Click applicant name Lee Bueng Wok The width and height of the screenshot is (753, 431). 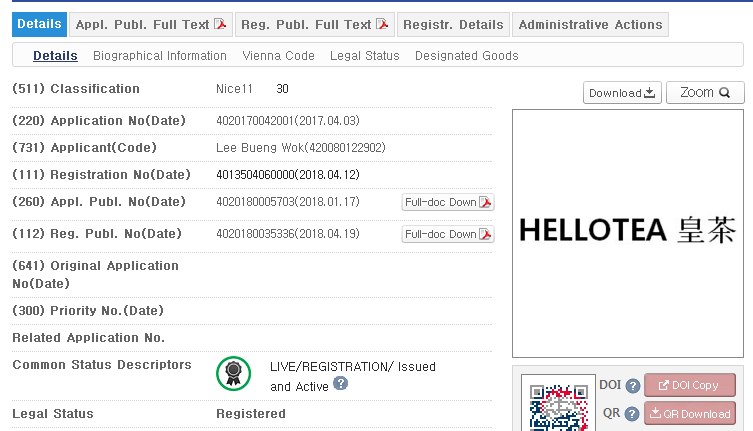pyautogui.click(x=260, y=148)
